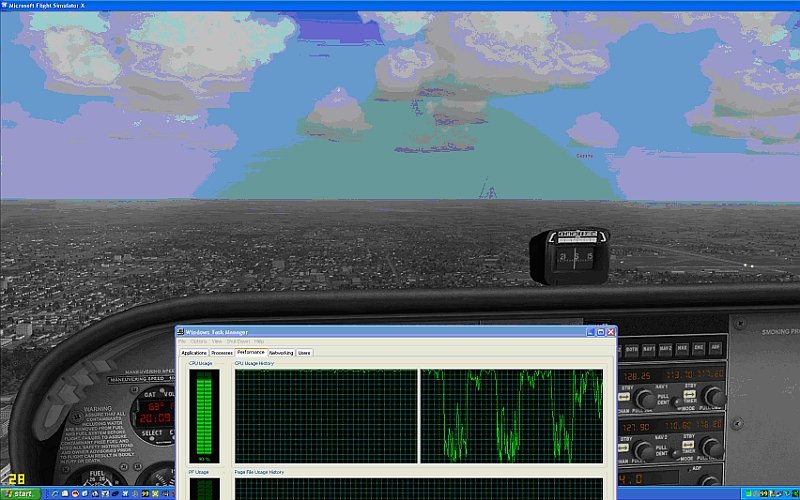Toggle the BOTH audio panel button
Image resolution: width=800 pixels, height=500 pixels.
pyautogui.click(x=632, y=349)
